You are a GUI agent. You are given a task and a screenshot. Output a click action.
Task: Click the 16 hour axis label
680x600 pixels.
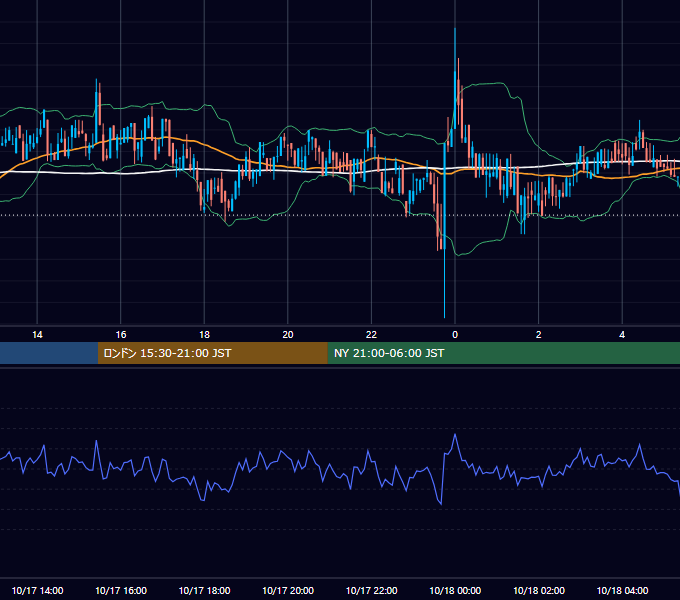[x=121, y=335]
